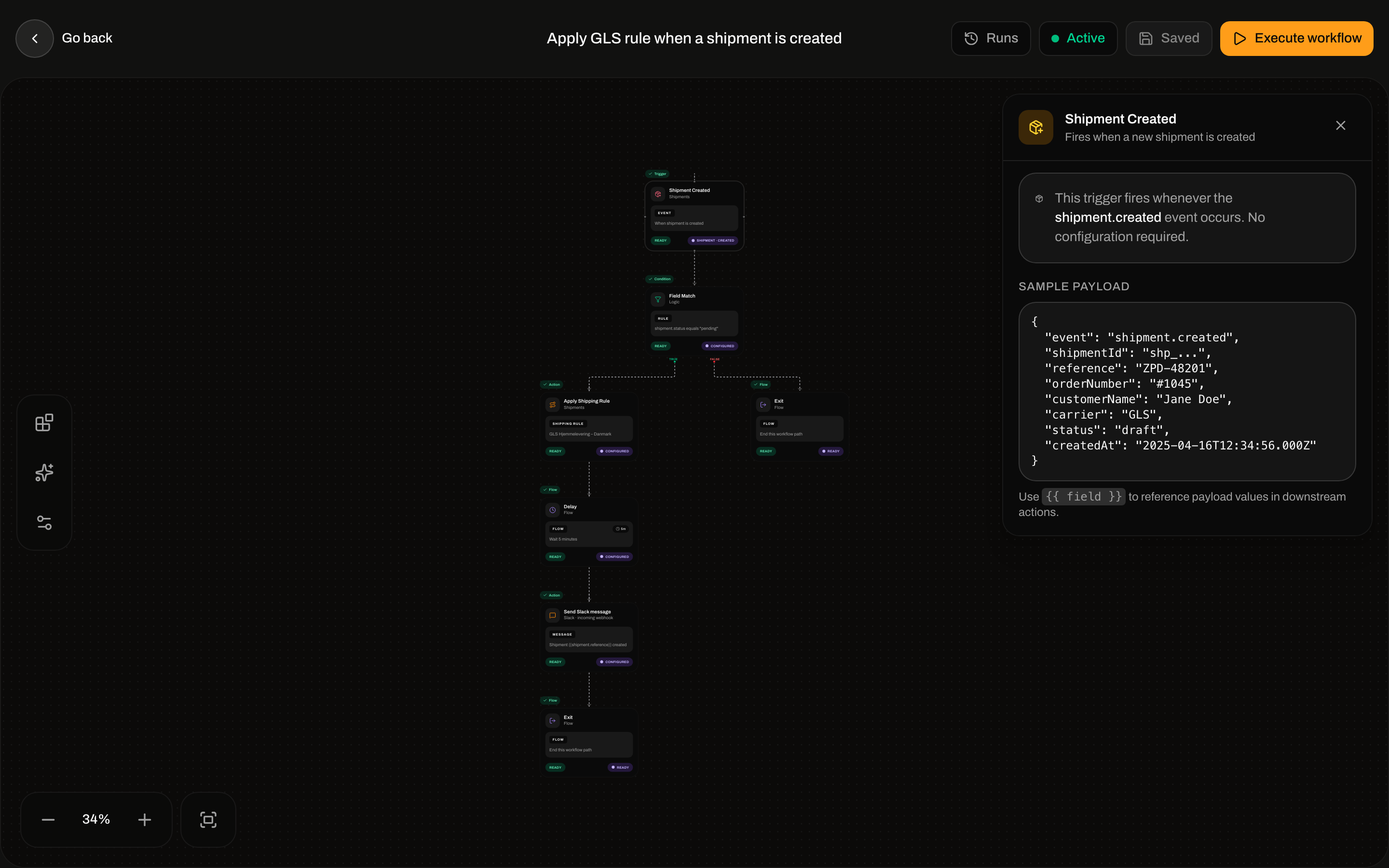Image resolution: width=1389 pixels, height=868 pixels.
Task: Click the small cube icon in trigger info
Action: click(x=1039, y=199)
